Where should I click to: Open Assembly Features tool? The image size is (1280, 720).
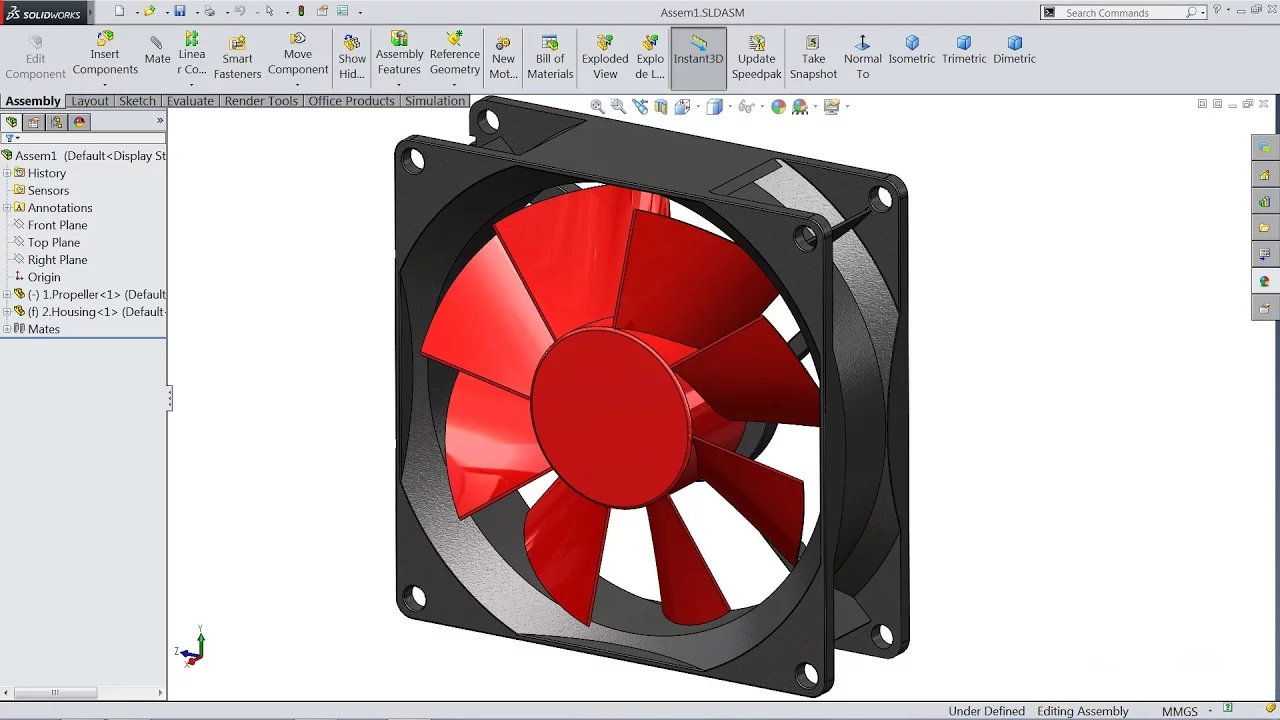pos(399,53)
